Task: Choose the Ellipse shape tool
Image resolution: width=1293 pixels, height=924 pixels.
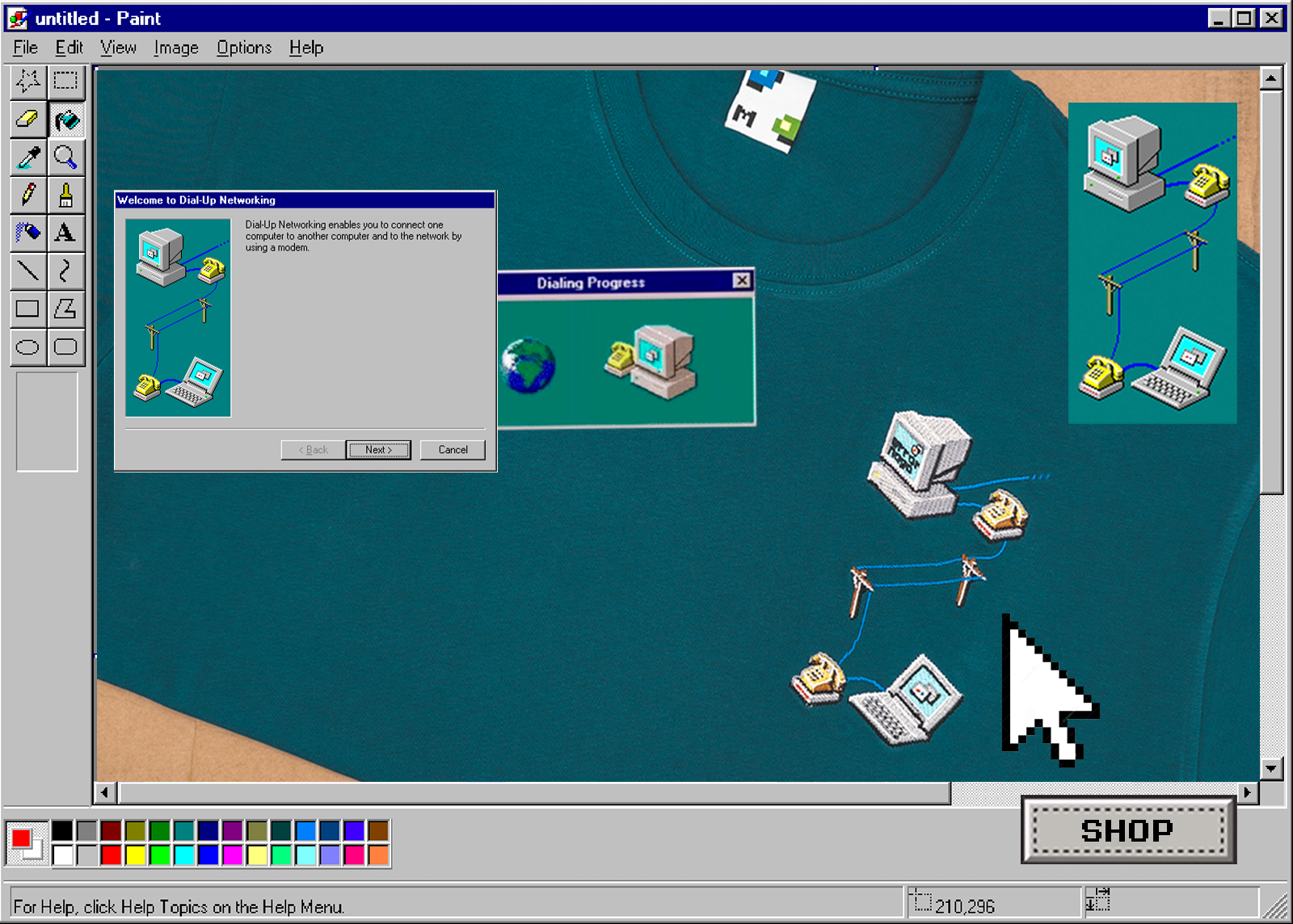Action: click(x=28, y=347)
